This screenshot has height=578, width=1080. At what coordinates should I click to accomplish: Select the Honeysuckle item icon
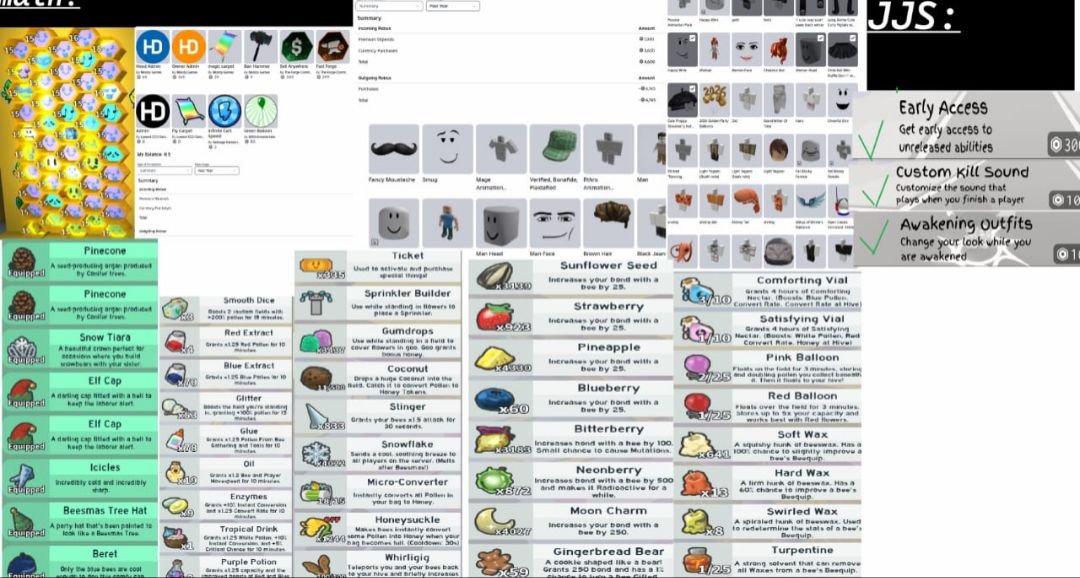click(x=318, y=529)
